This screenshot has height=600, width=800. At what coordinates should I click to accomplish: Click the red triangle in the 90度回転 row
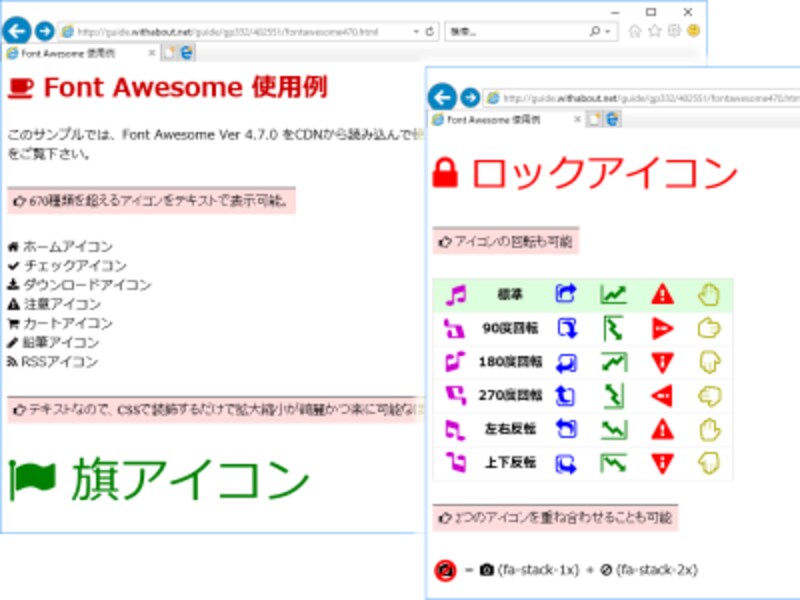pyautogui.click(x=662, y=329)
